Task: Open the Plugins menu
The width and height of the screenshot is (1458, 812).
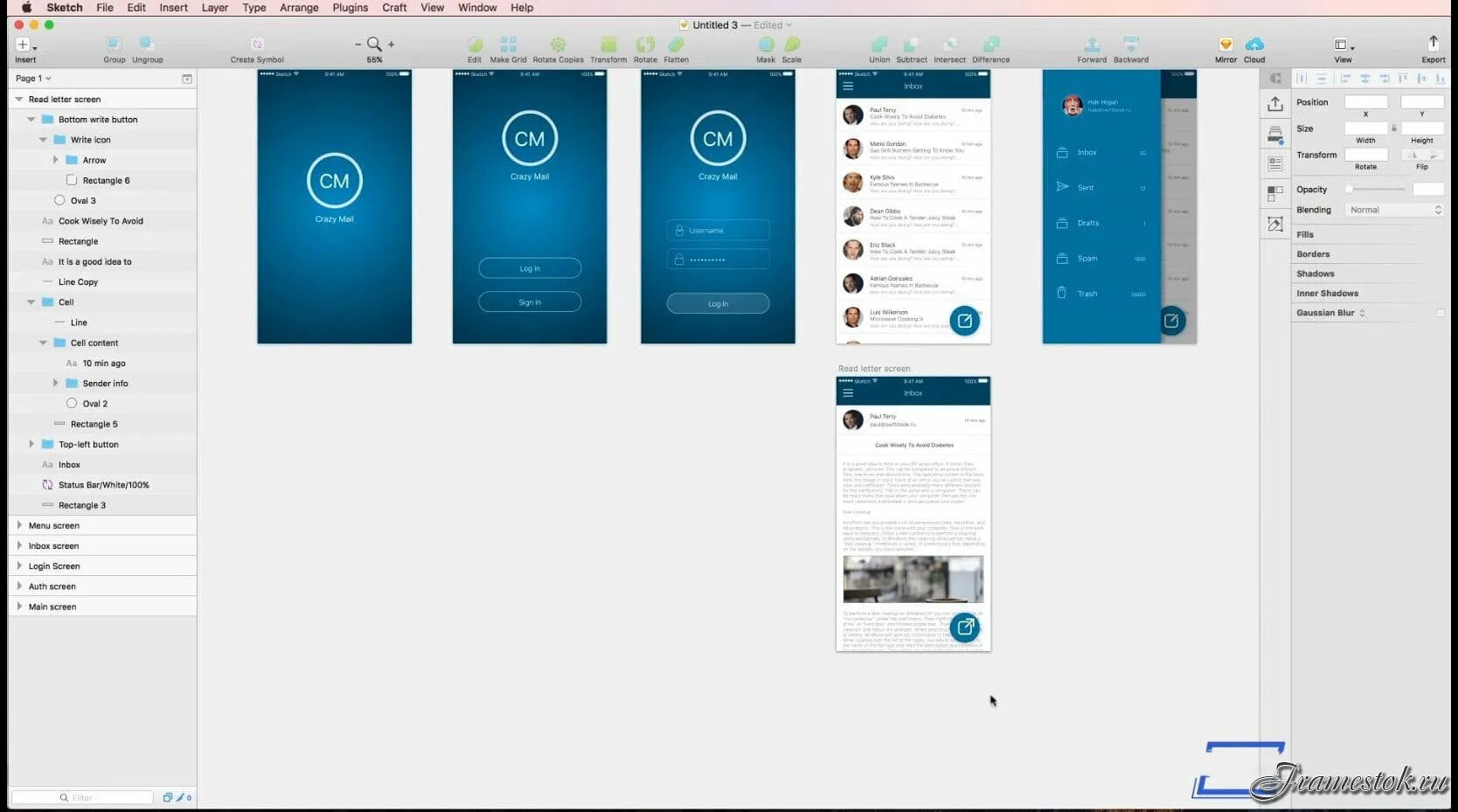Action: point(351,8)
